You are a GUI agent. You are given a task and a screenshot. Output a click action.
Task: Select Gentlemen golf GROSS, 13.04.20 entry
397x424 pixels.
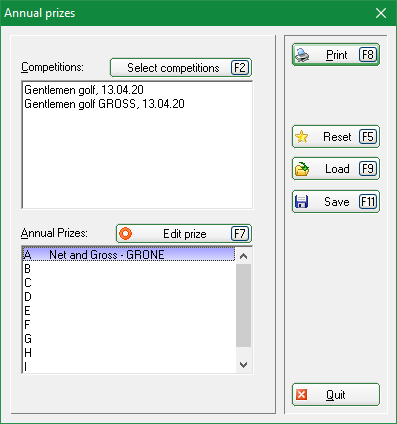click(x=104, y=104)
